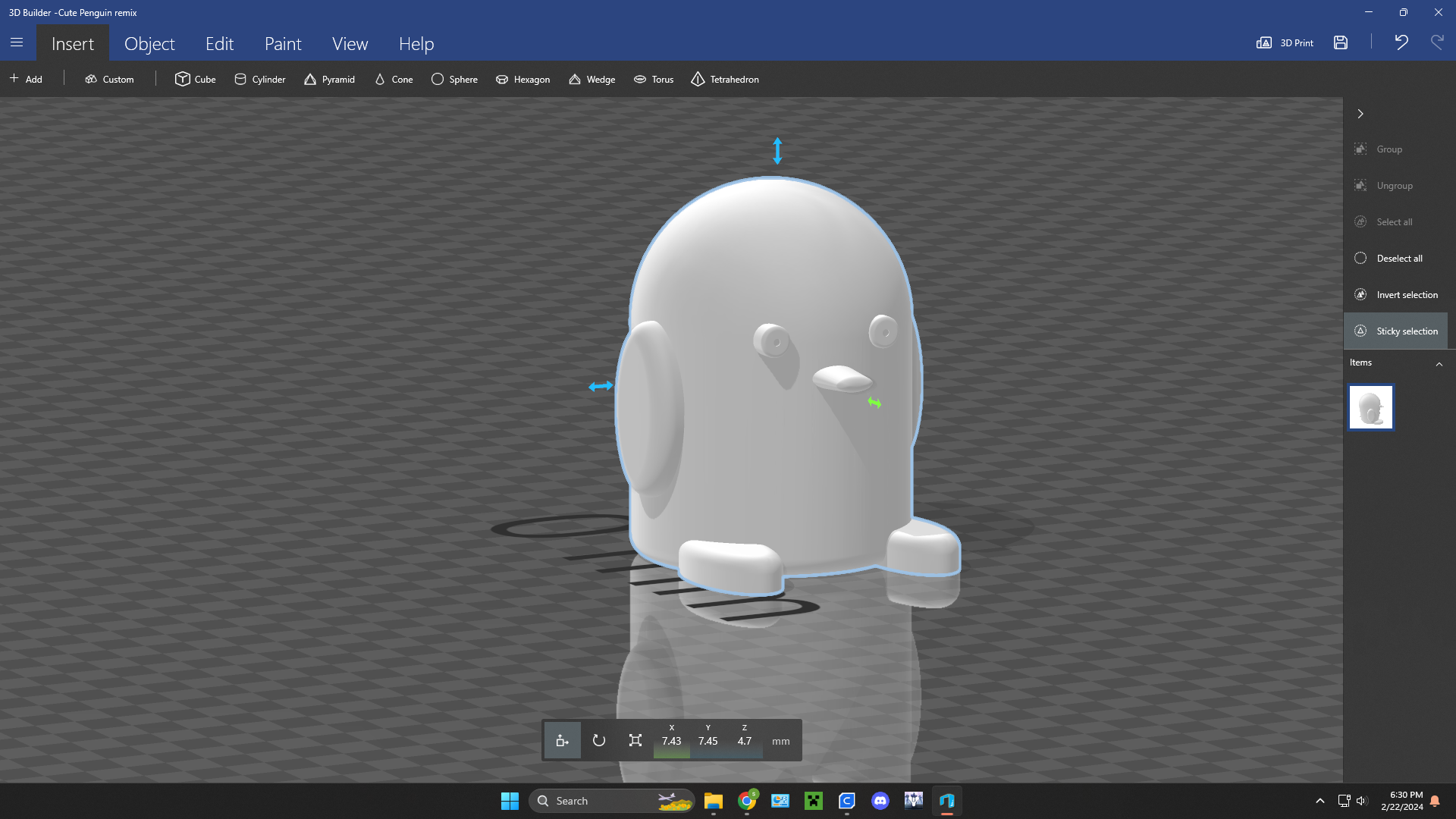Insert a Torus shape
Image resolution: width=1456 pixels, height=819 pixels.
pos(654,79)
